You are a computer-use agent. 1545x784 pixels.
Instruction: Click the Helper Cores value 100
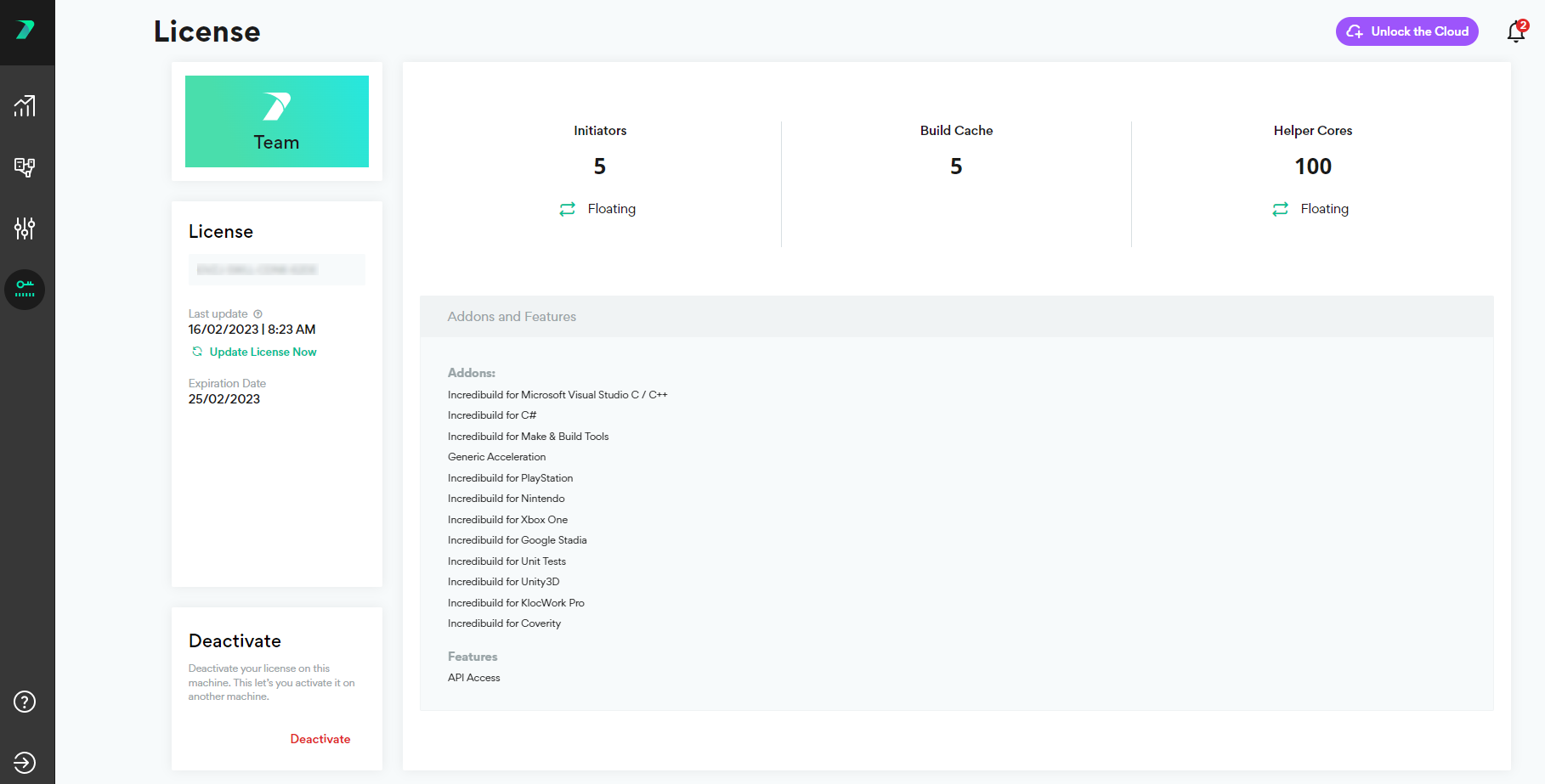(1313, 166)
